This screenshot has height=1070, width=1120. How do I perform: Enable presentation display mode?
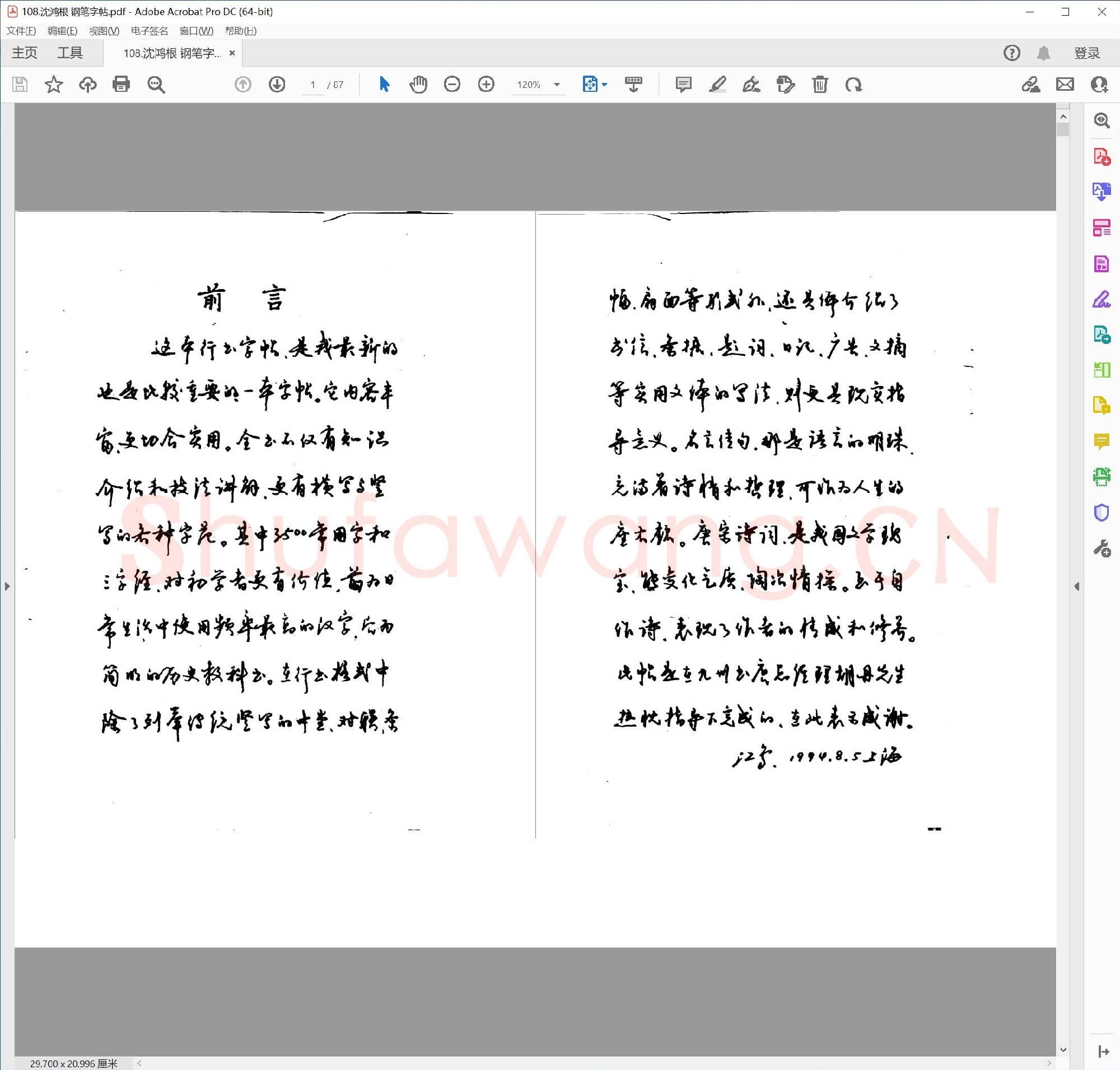tap(633, 85)
